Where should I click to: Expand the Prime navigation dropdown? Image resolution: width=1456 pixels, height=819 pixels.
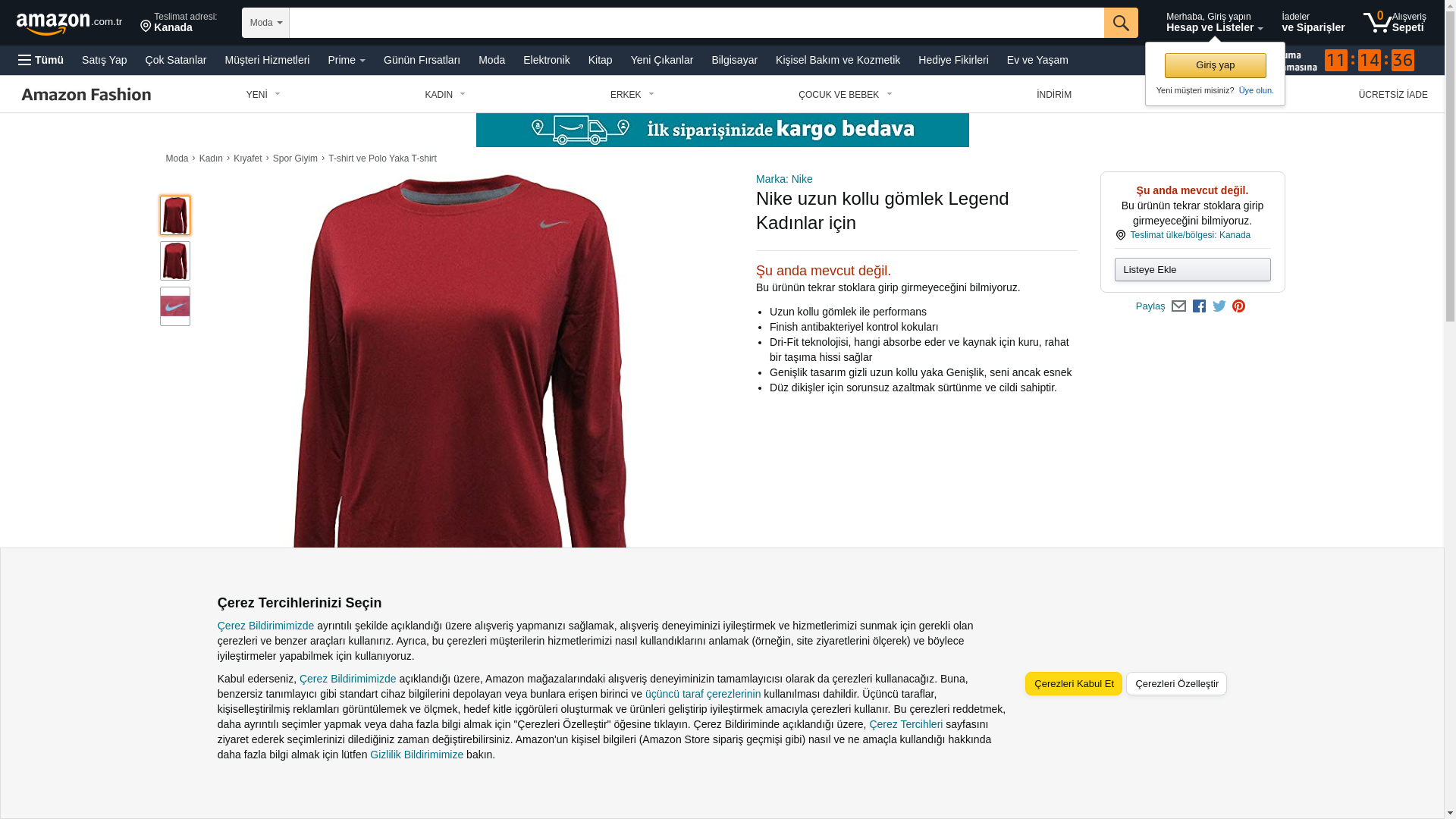click(347, 60)
